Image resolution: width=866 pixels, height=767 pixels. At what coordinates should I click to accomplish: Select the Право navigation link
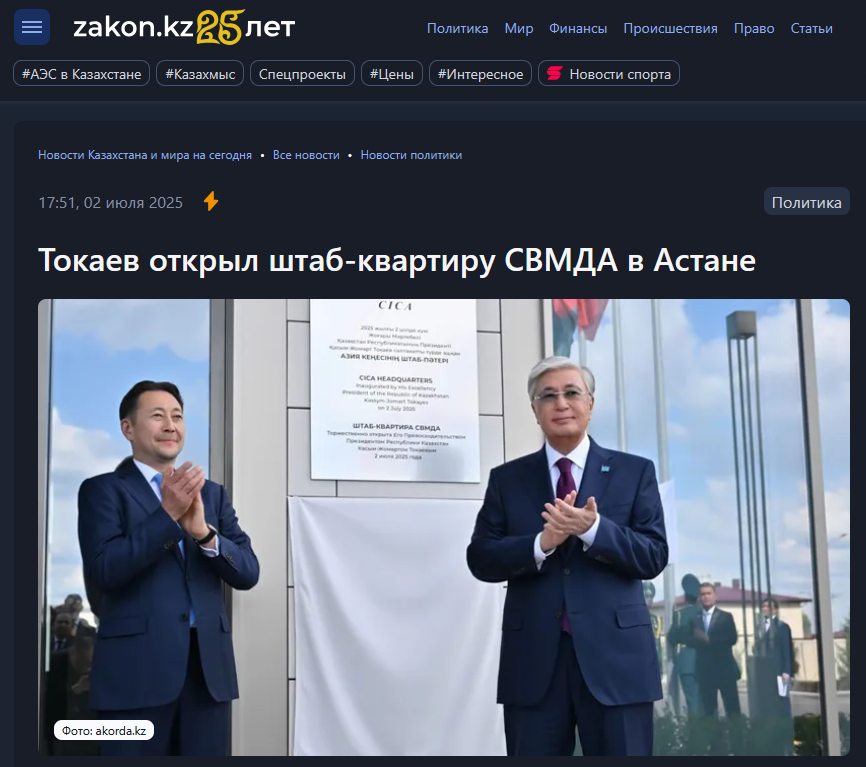tap(754, 28)
